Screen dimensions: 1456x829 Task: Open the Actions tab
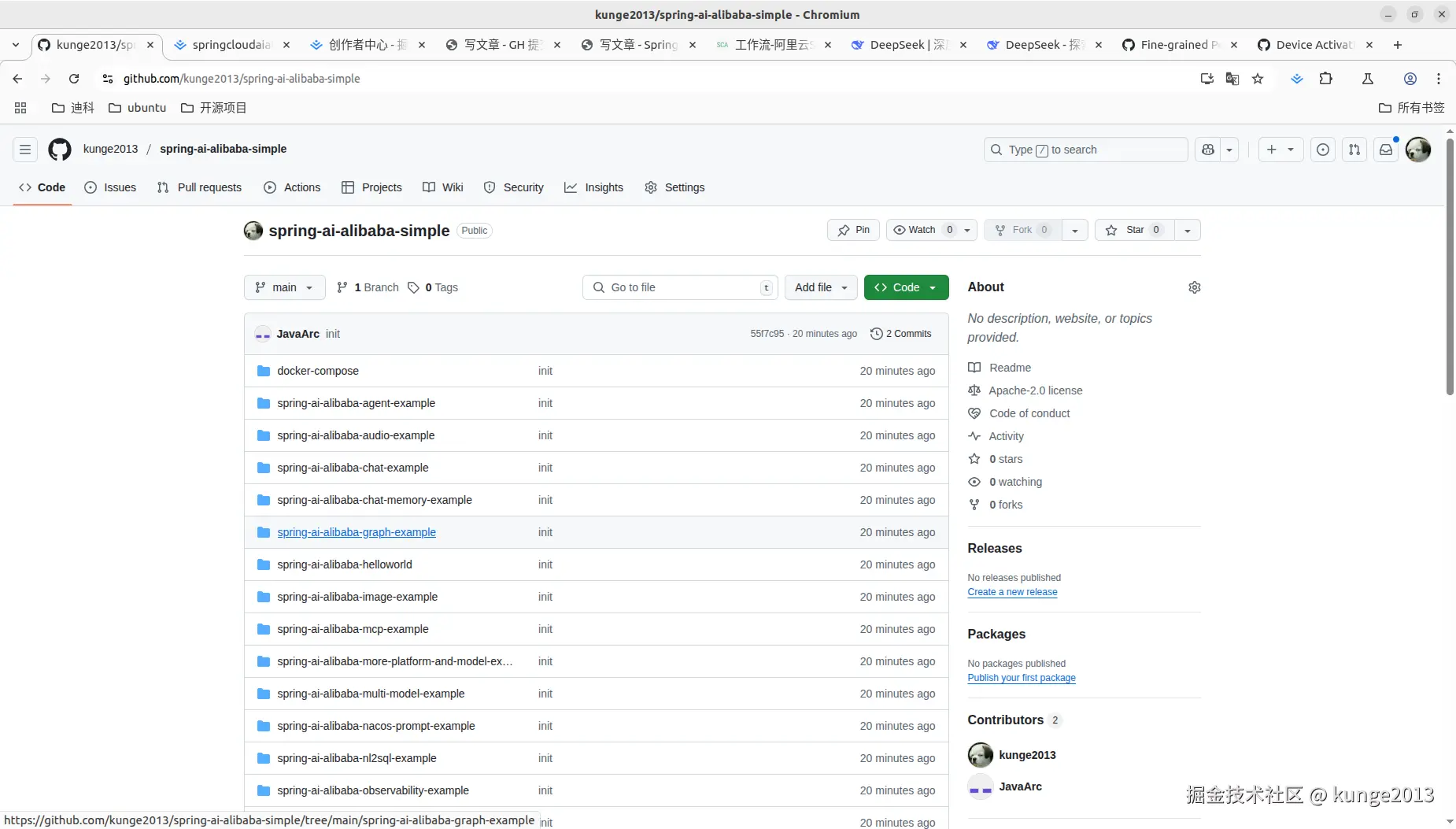tap(292, 187)
